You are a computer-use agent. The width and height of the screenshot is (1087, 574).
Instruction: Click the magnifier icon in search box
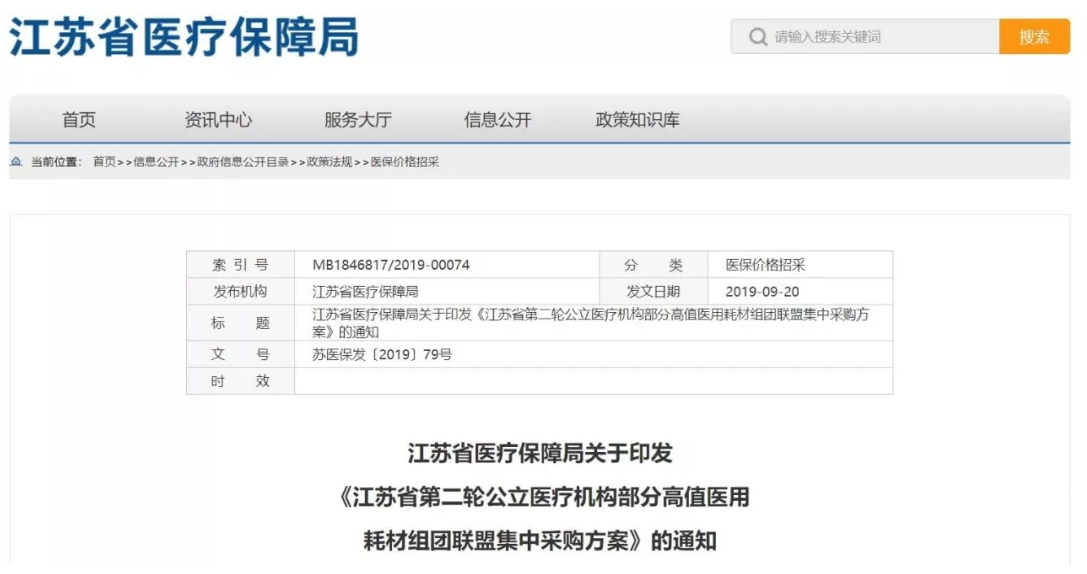(x=757, y=37)
